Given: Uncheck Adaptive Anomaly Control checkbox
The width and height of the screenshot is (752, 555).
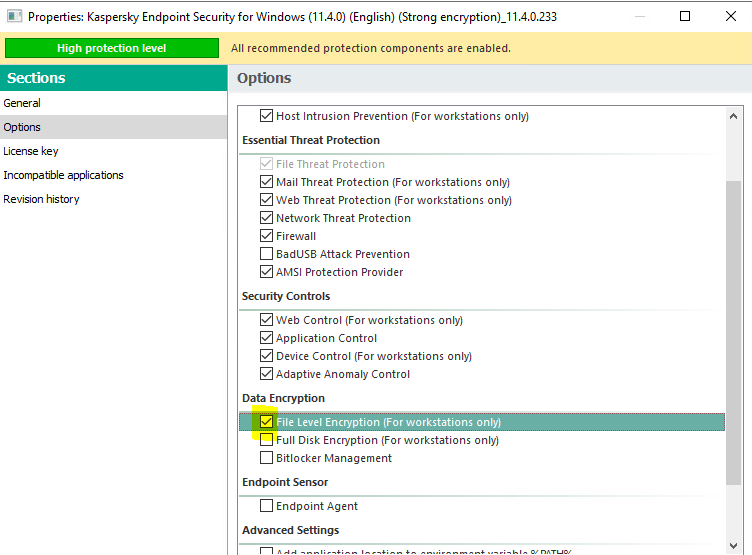Looking at the screenshot, I should pos(266,374).
